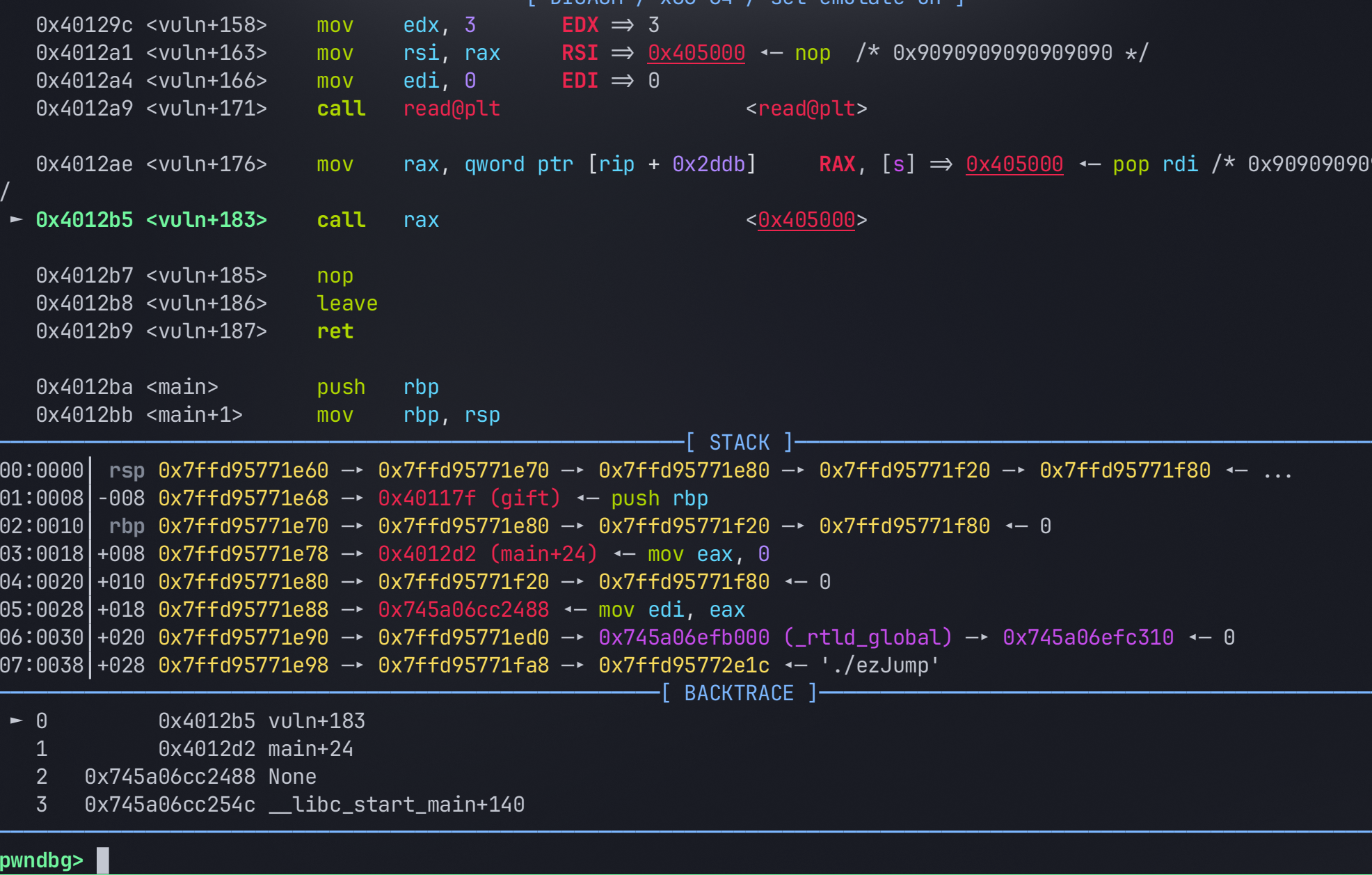Click the __libc_start_main+140 backtrace entry
This screenshot has width=1372, height=875.
pyautogui.click(x=397, y=805)
